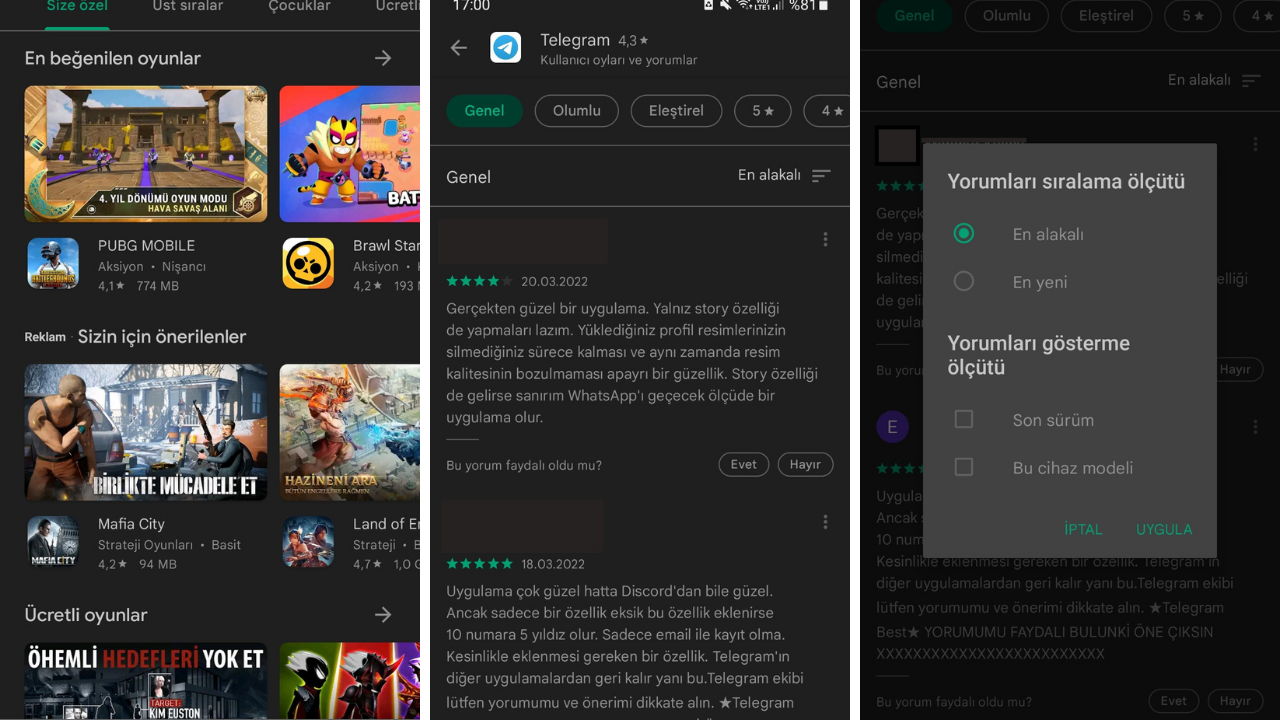Open the En alakalı sort dropdown in middle screen
1280x720 pixels.
[784, 176]
